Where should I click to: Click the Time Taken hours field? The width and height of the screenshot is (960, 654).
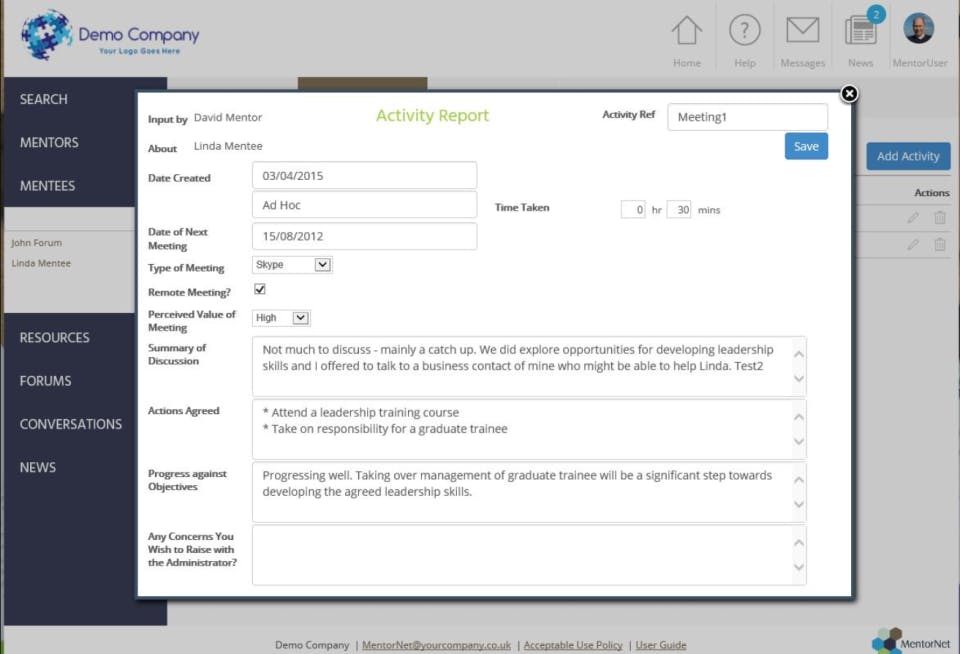click(x=632, y=209)
